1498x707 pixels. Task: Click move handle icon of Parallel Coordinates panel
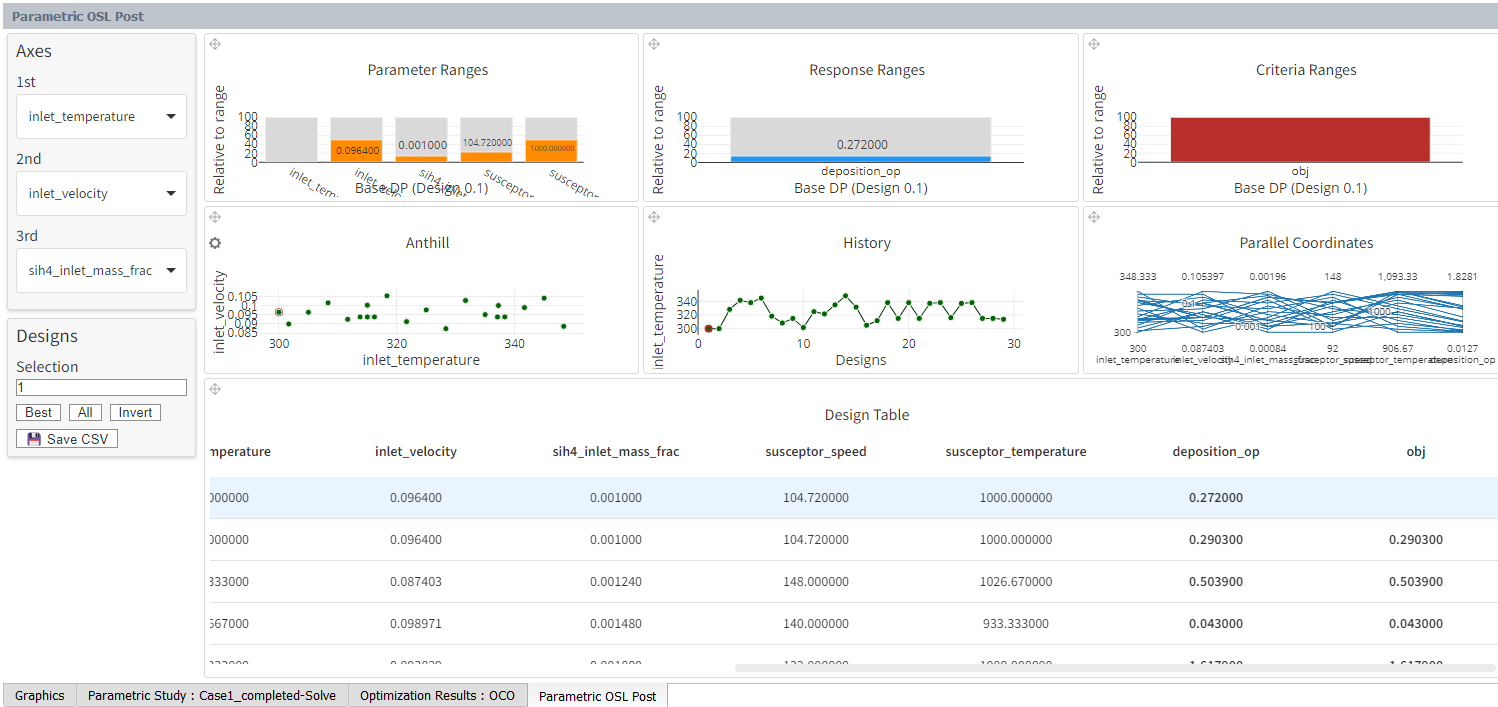click(1094, 217)
